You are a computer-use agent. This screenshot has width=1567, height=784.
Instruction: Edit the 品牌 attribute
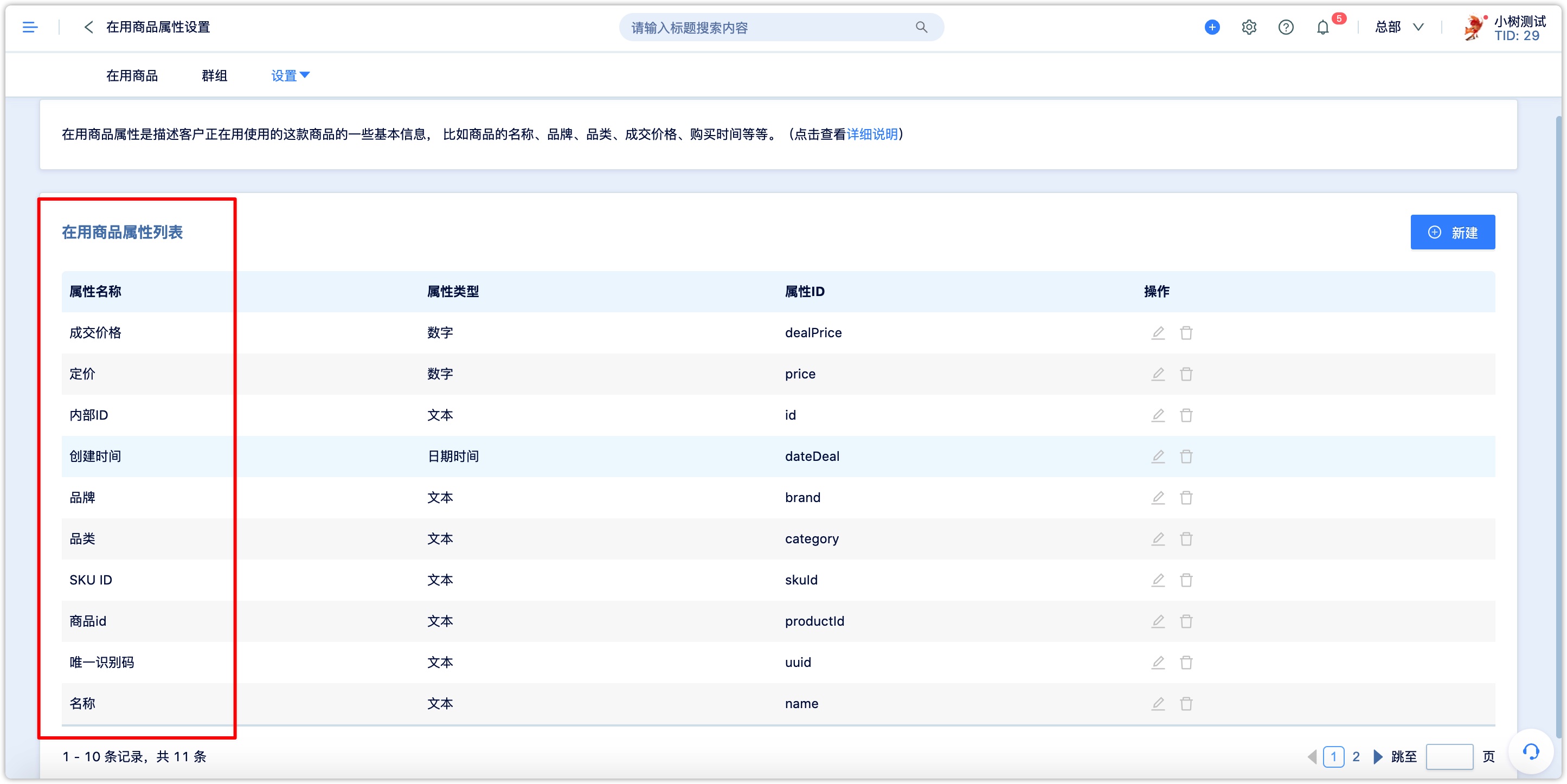[x=1158, y=498]
